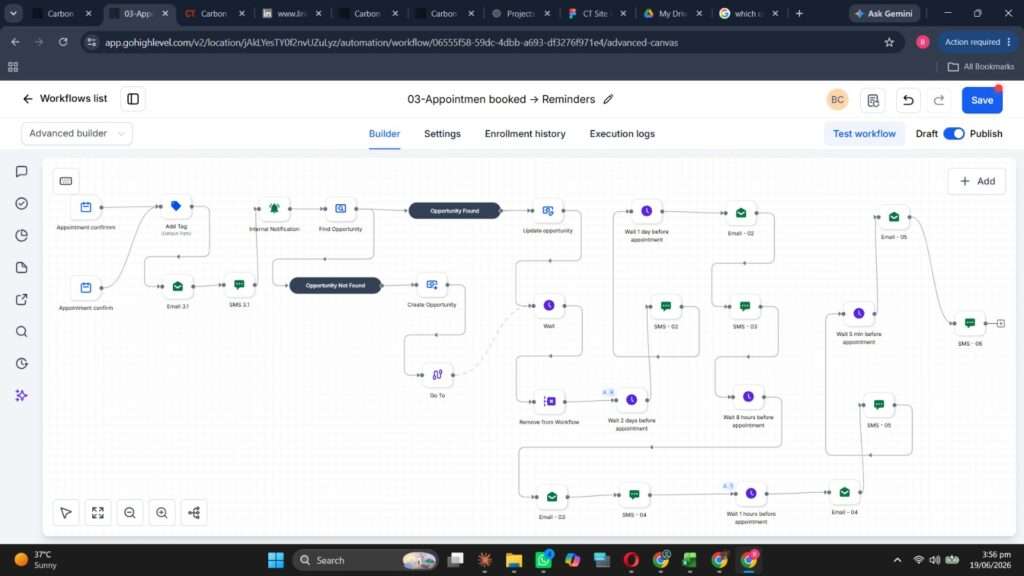Image resolution: width=1024 pixels, height=576 pixels.
Task: Click the Go To node icon
Action: [438, 375]
